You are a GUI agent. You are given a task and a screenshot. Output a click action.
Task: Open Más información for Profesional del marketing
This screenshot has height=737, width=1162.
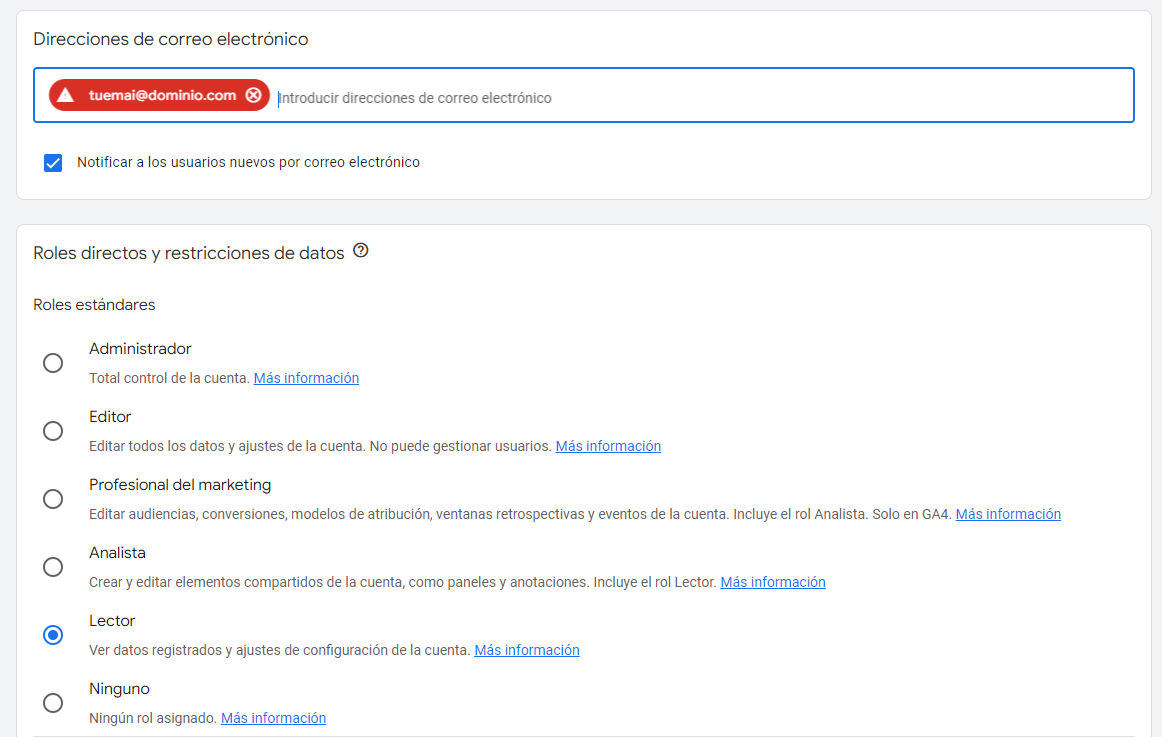[1008, 513]
